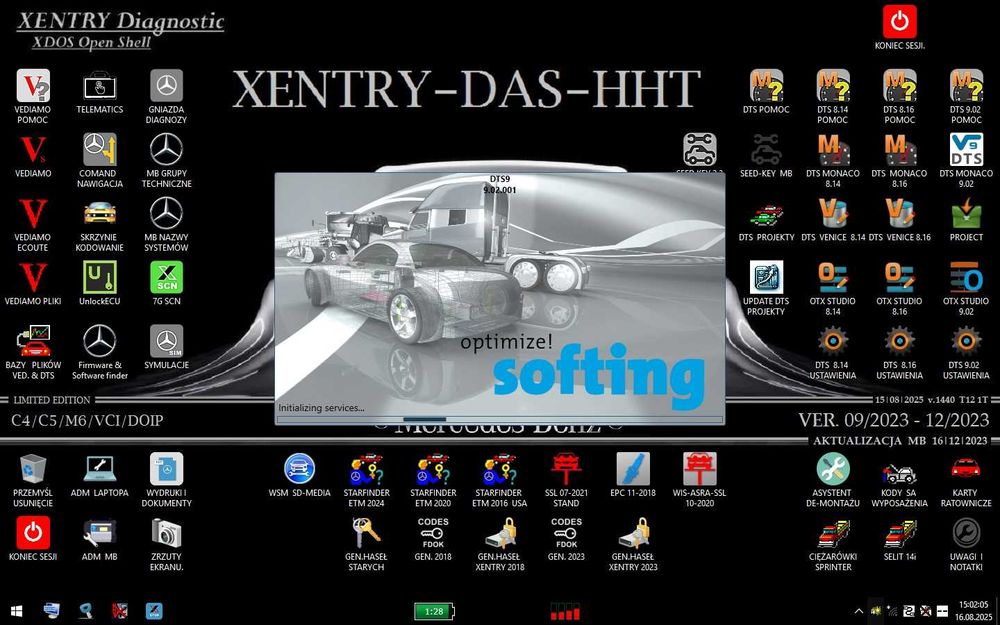Open SKRZYNIE KODOWANIE car icon

pos(99,213)
